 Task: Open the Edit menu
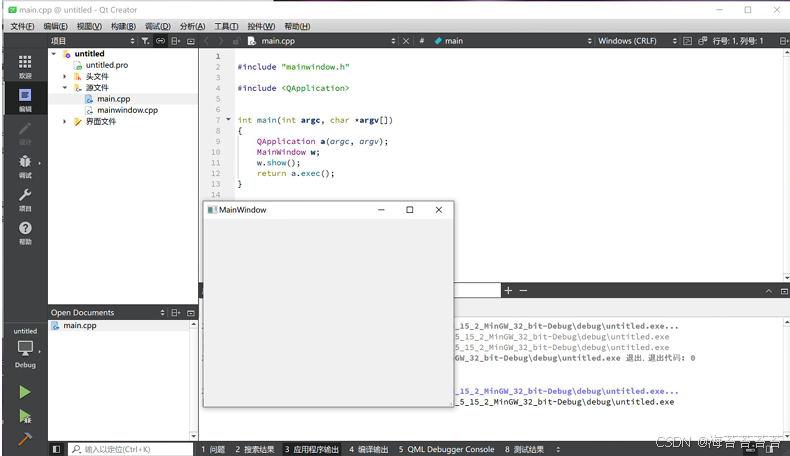point(55,26)
